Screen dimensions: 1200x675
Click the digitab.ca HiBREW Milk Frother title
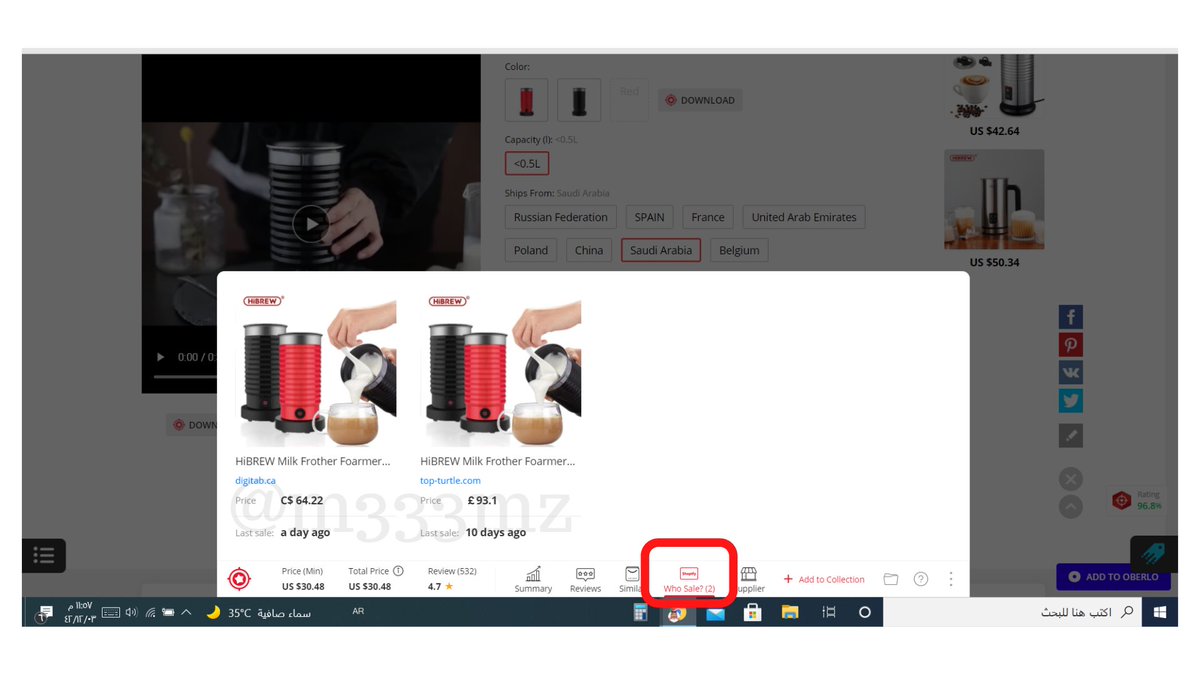point(313,461)
